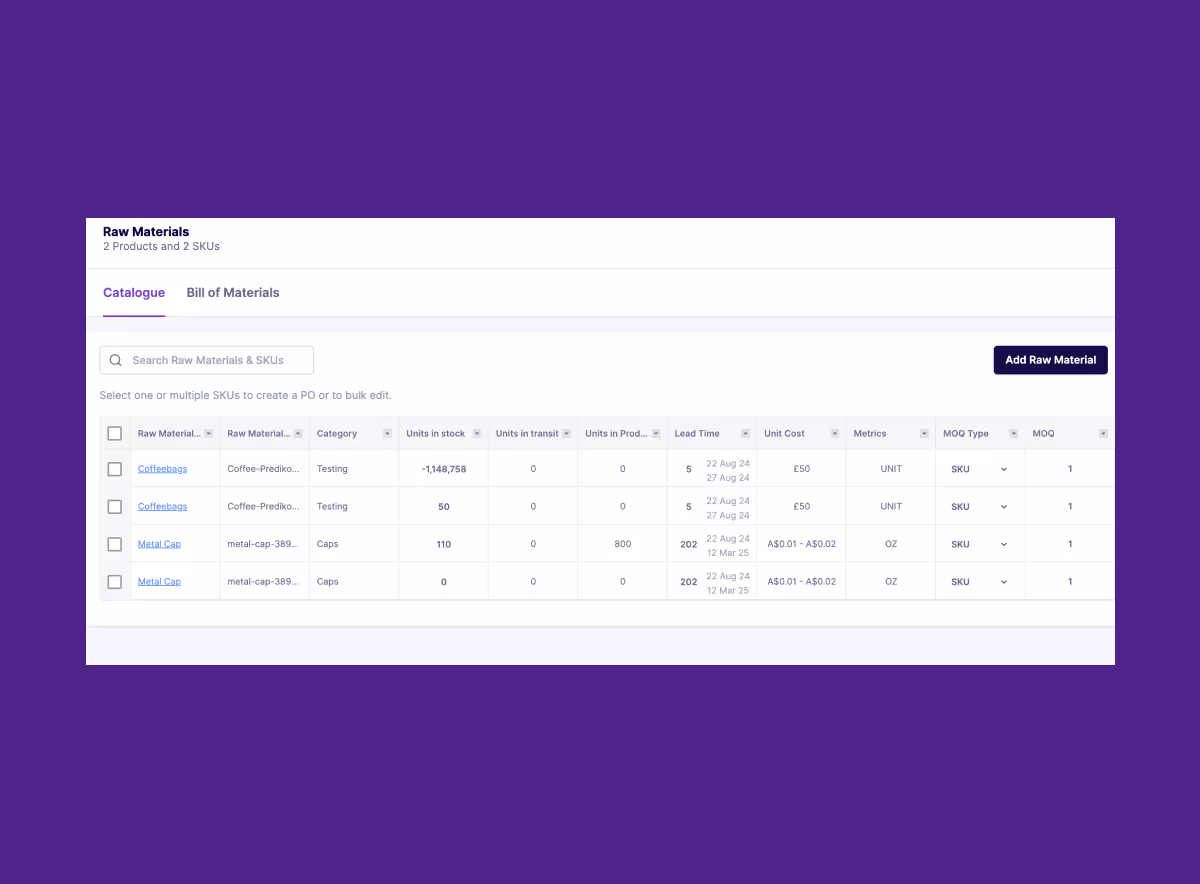This screenshot has height=884, width=1200.
Task: Open filter icon on MOQ column header
Action: click(1103, 434)
